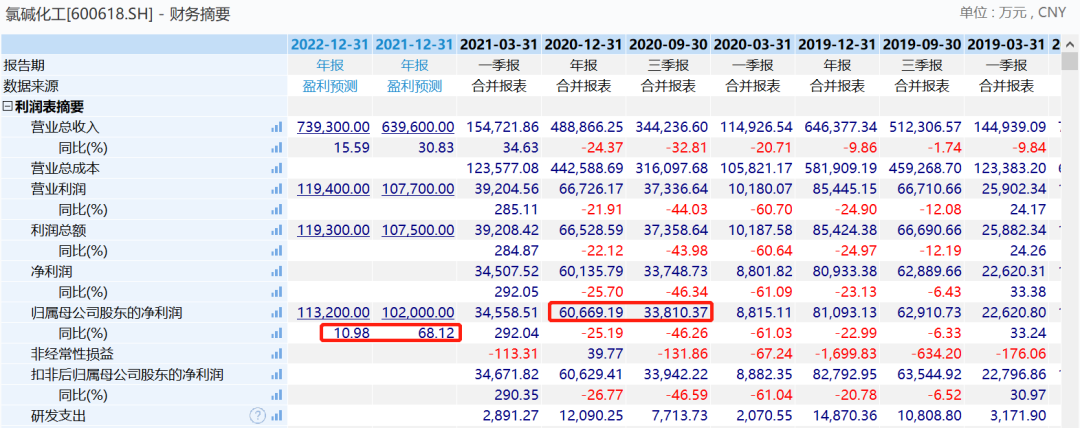
Task: Click revenue cell 488,866.25
Action: pos(587,128)
